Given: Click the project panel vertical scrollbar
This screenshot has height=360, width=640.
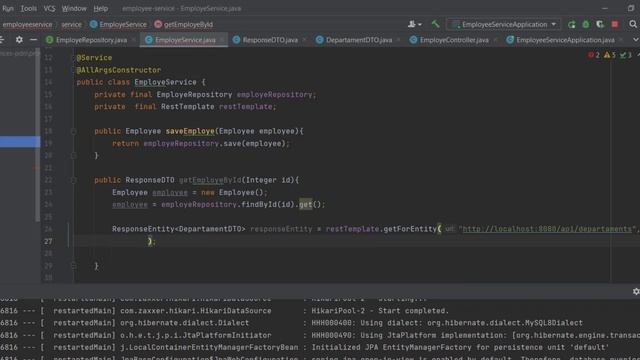Looking at the screenshot, I should [x=38, y=136].
